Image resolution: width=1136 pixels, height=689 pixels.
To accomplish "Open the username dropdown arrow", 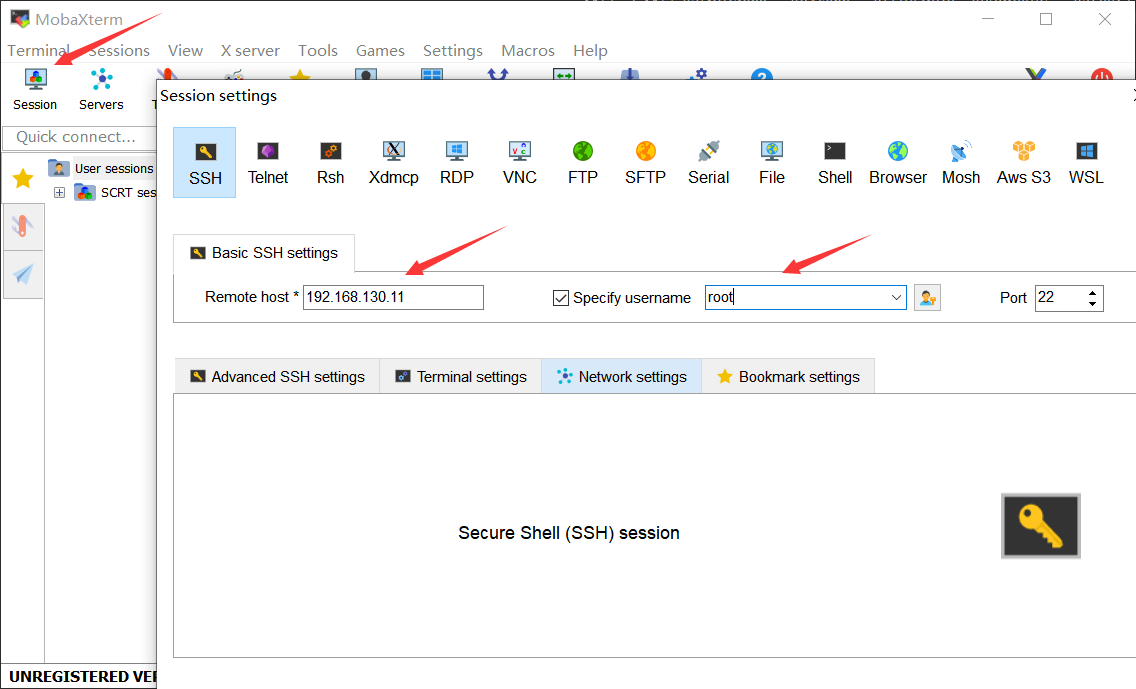I will pyautogui.click(x=896, y=298).
